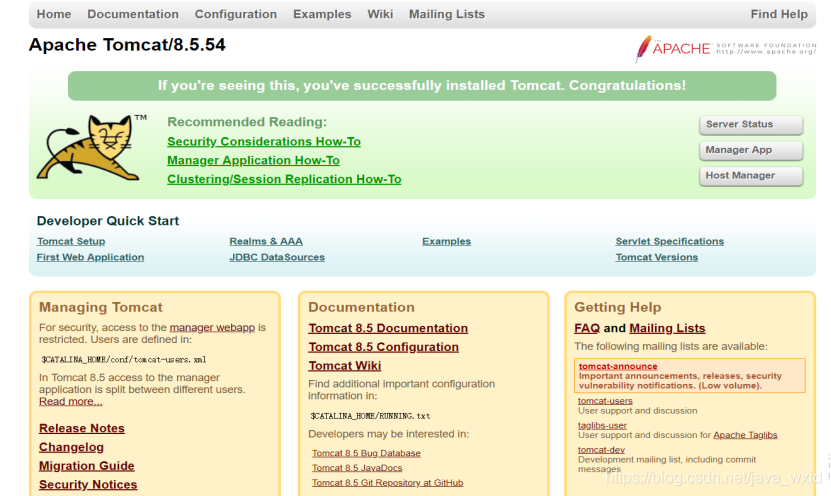Click the Recommended Reading heading
The image size is (831, 496).
tap(247, 122)
